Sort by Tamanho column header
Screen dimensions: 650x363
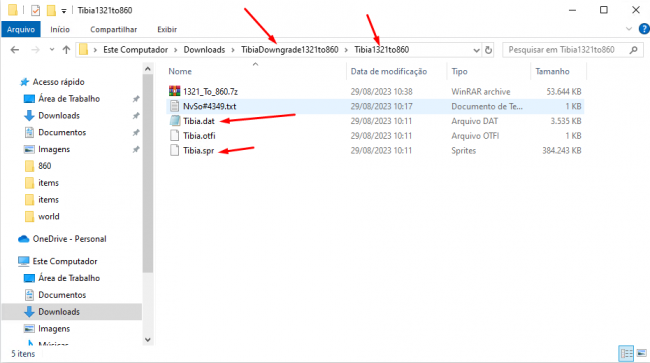tap(552, 71)
